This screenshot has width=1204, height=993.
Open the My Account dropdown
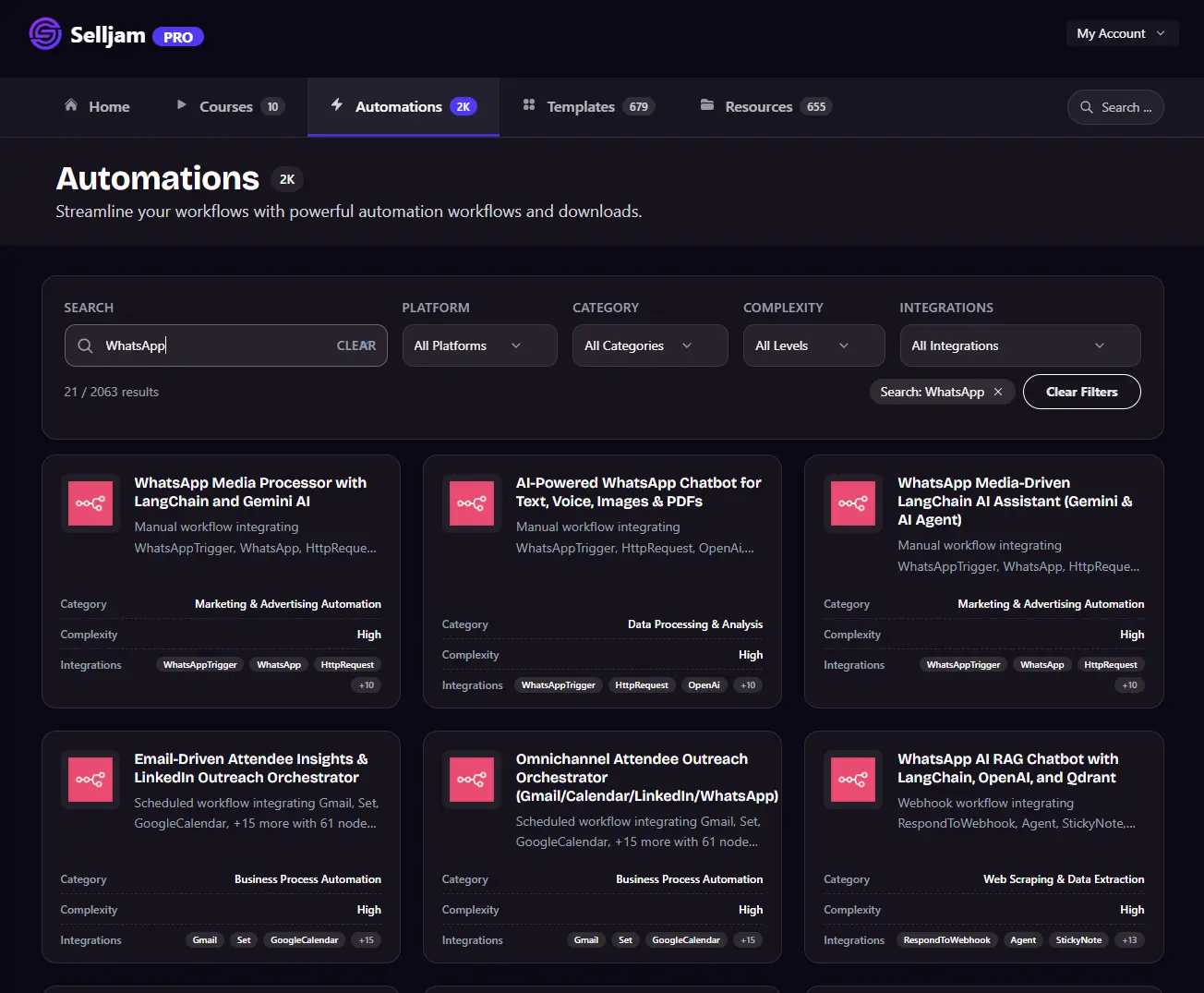click(1122, 33)
